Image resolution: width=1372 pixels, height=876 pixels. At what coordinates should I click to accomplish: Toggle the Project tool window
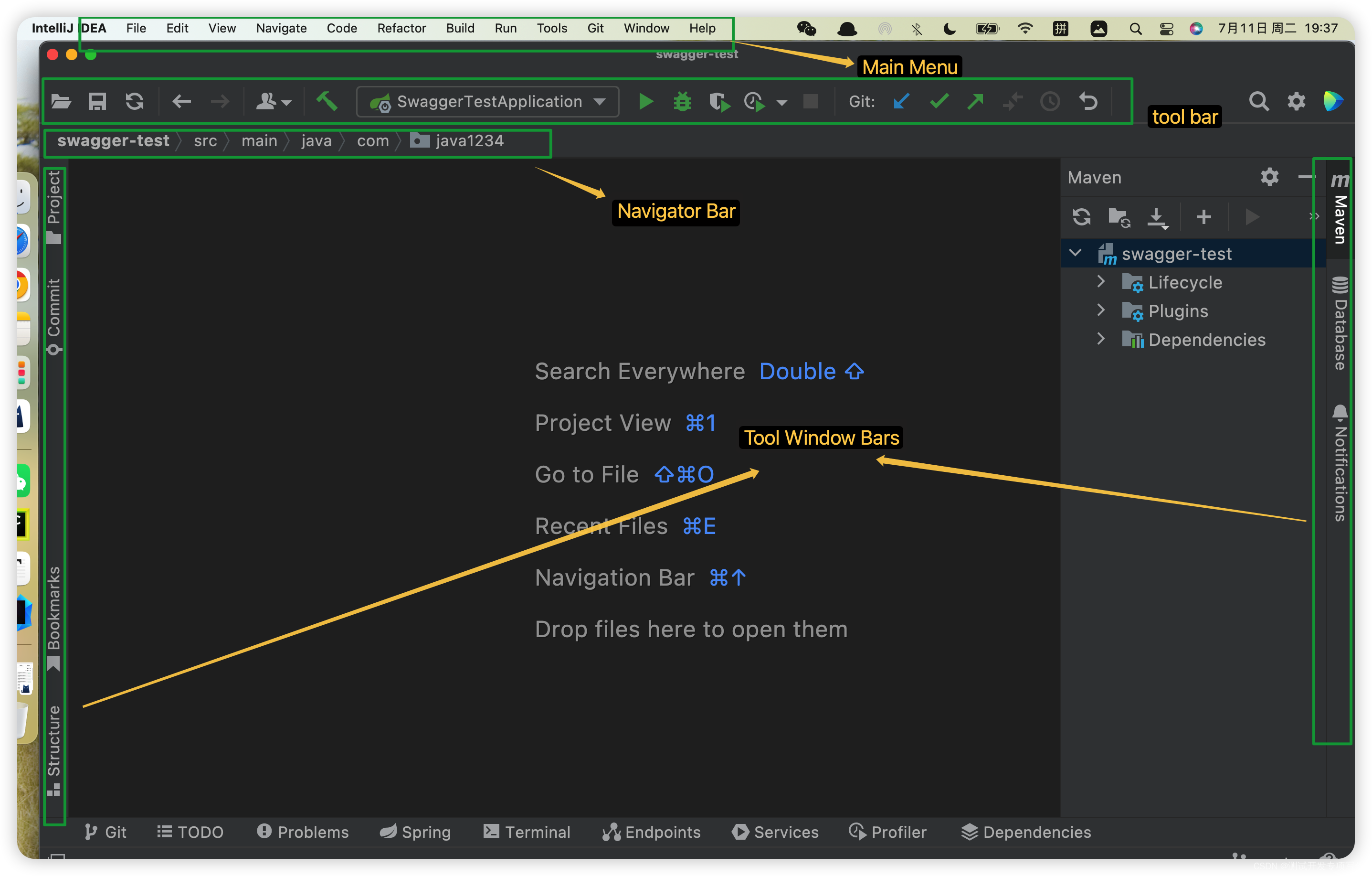tap(53, 207)
